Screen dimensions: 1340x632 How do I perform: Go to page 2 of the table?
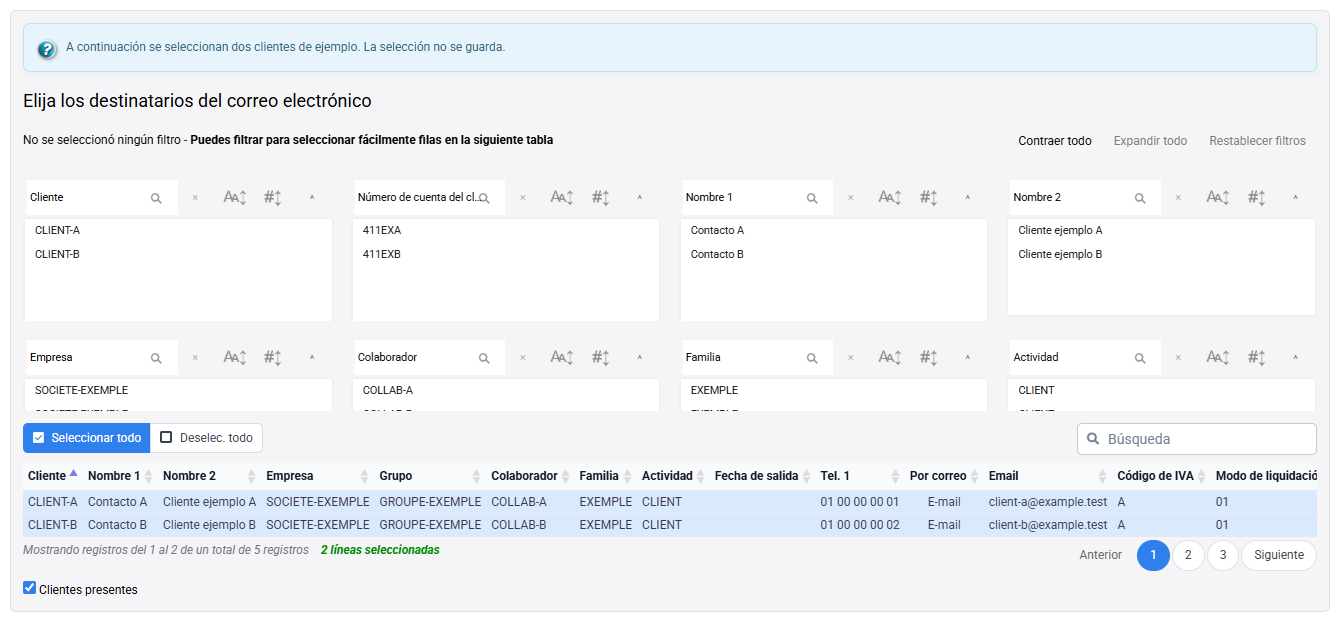[x=1188, y=555]
